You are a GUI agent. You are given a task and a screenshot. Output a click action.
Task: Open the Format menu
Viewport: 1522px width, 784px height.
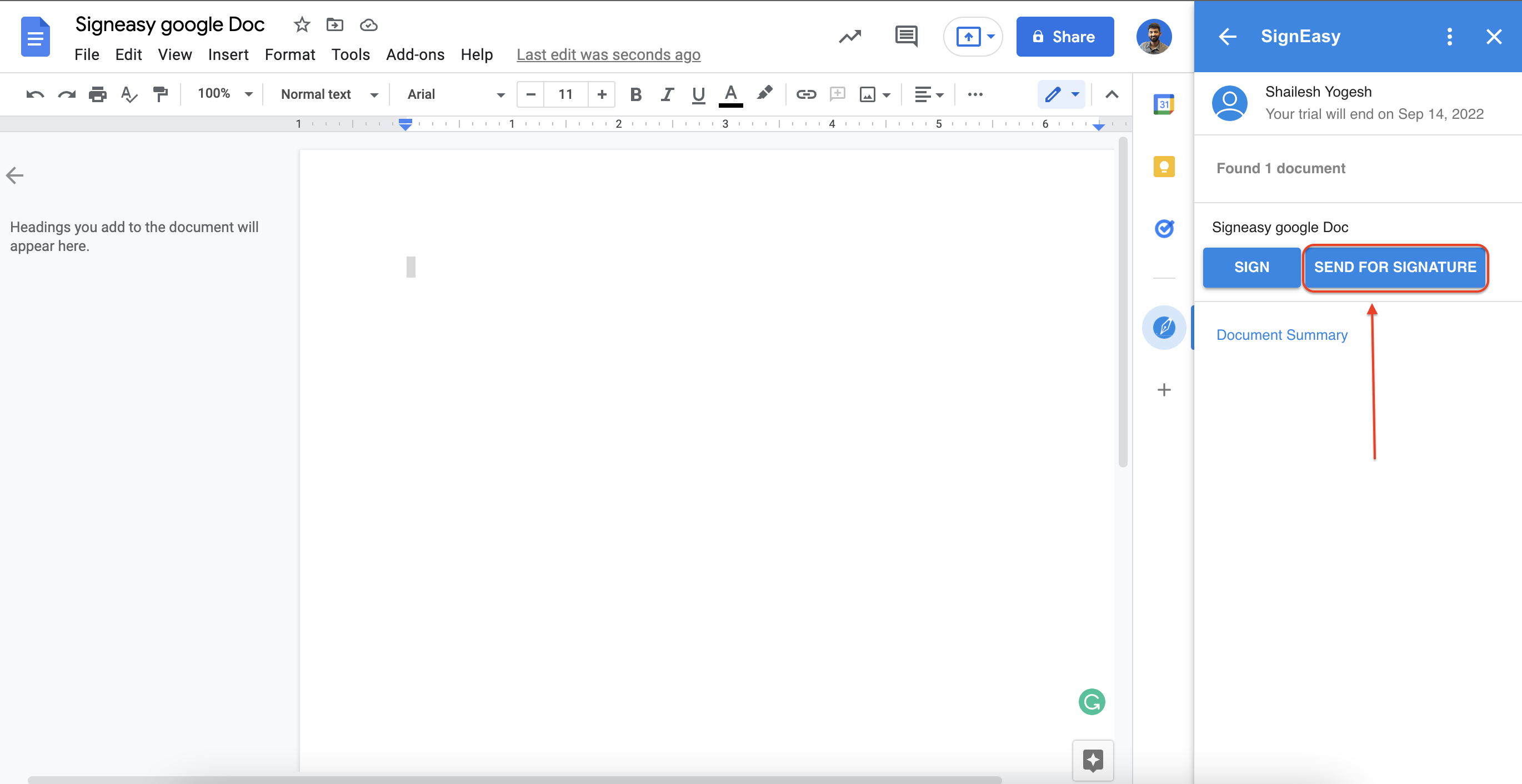(289, 55)
